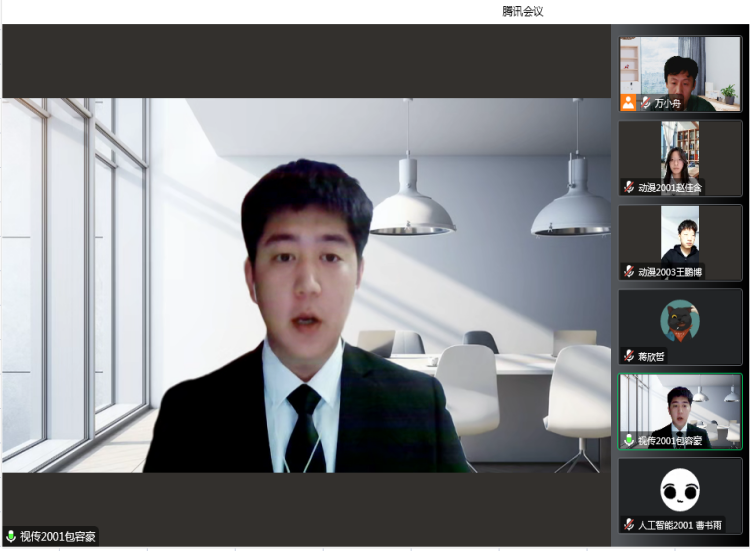Image resolution: width=750 pixels, height=552 pixels.
Task: Click 蒋欣哲's cat avatar
Action: [680, 321]
